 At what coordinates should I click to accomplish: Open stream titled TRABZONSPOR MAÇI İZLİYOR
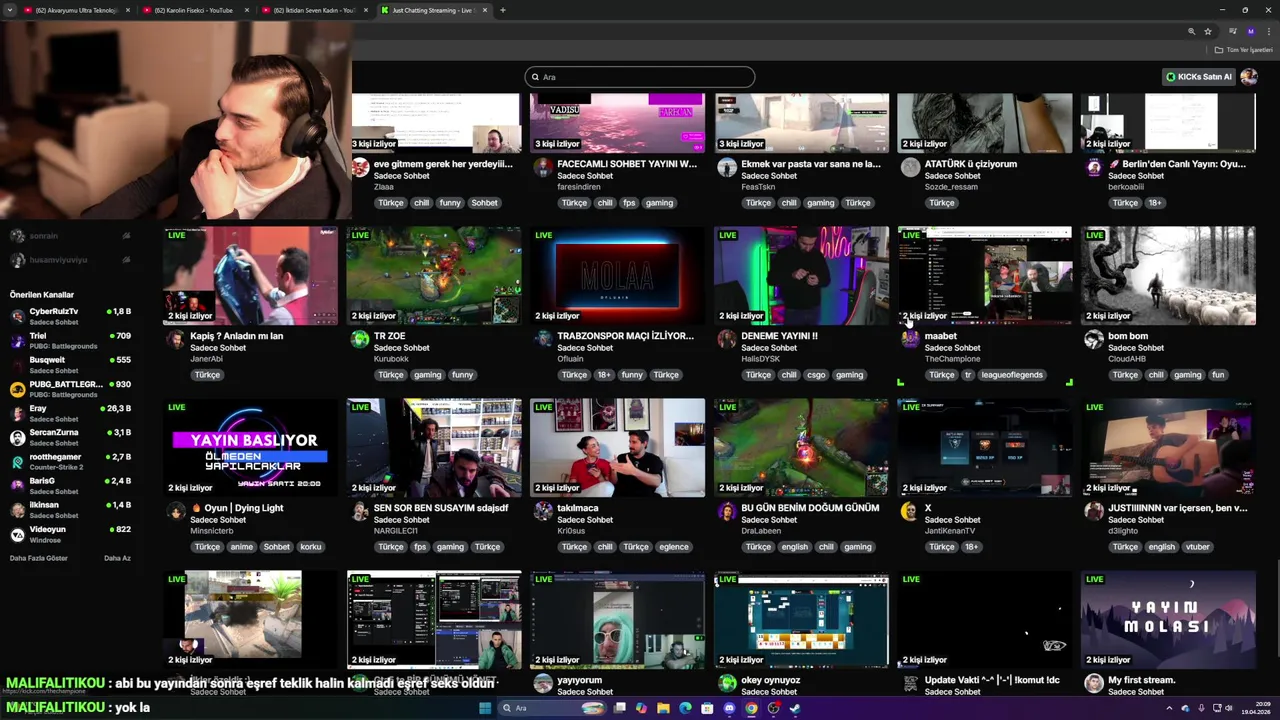[x=626, y=336]
